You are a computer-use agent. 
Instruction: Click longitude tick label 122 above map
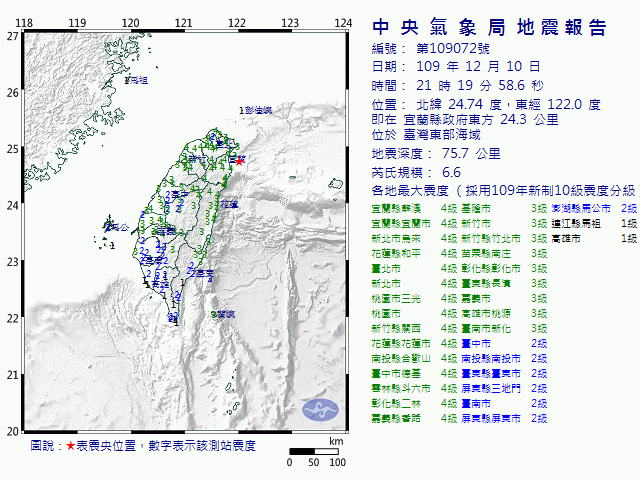click(x=237, y=23)
